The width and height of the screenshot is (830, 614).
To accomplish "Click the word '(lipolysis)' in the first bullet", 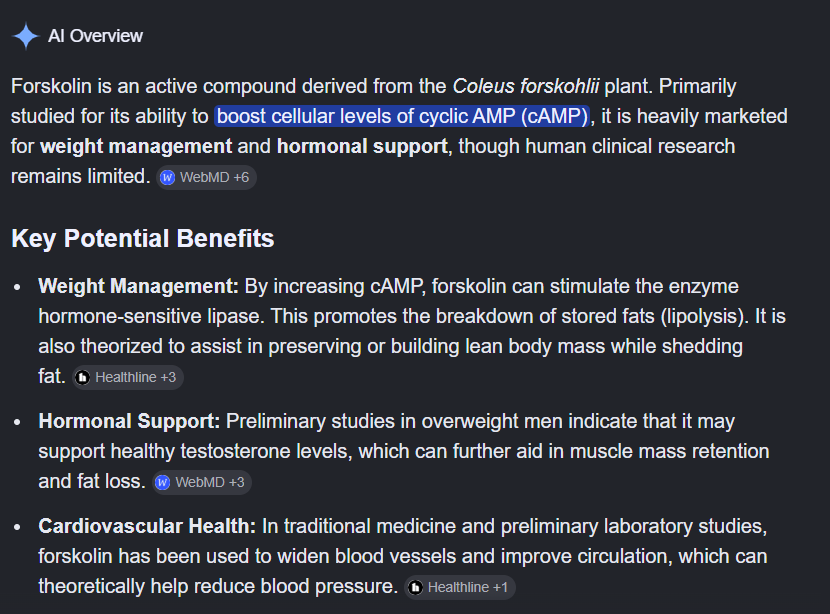I will (x=705, y=317).
